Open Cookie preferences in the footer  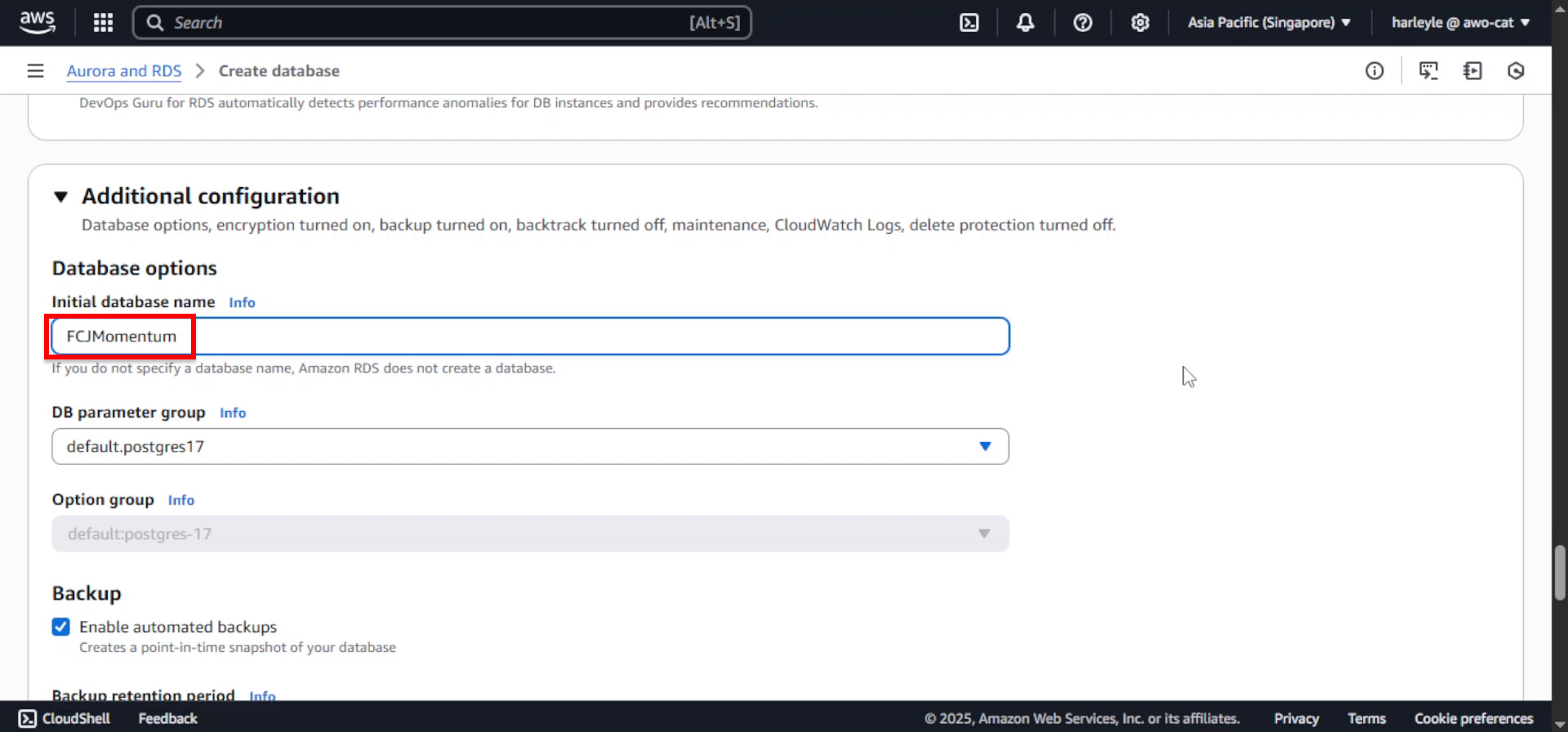1473,718
